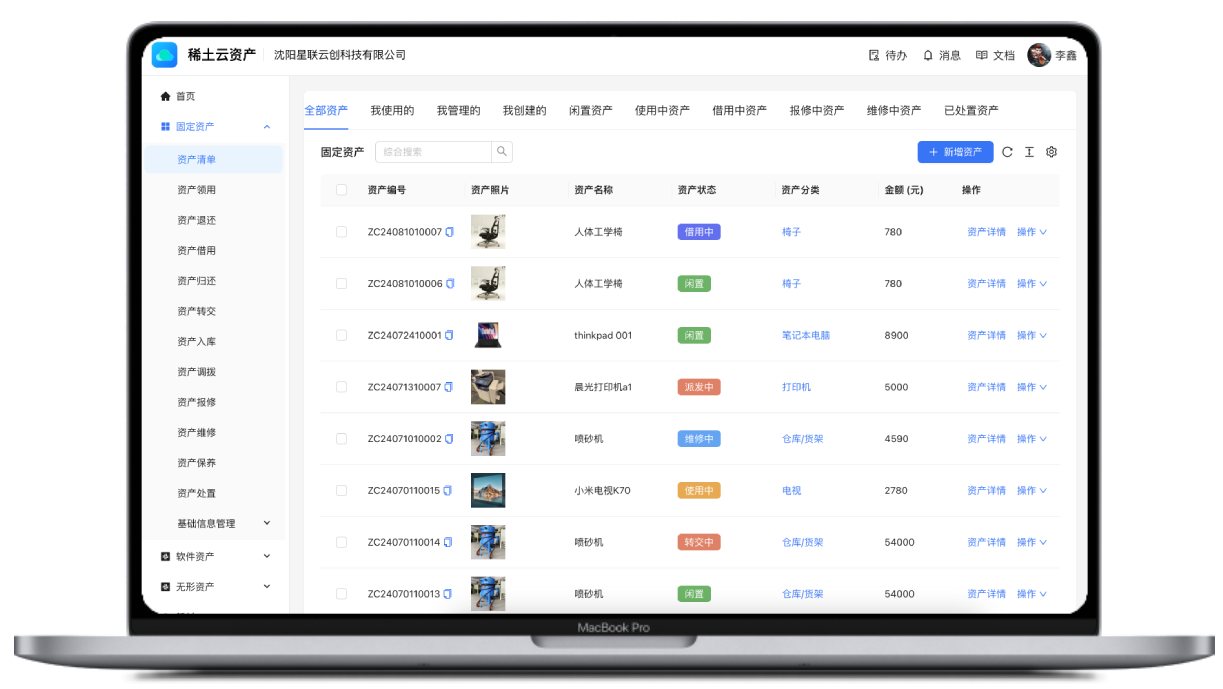Select checkbox for 小米电视K70 row
The width and height of the screenshot is (1223, 689).
[341, 491]
